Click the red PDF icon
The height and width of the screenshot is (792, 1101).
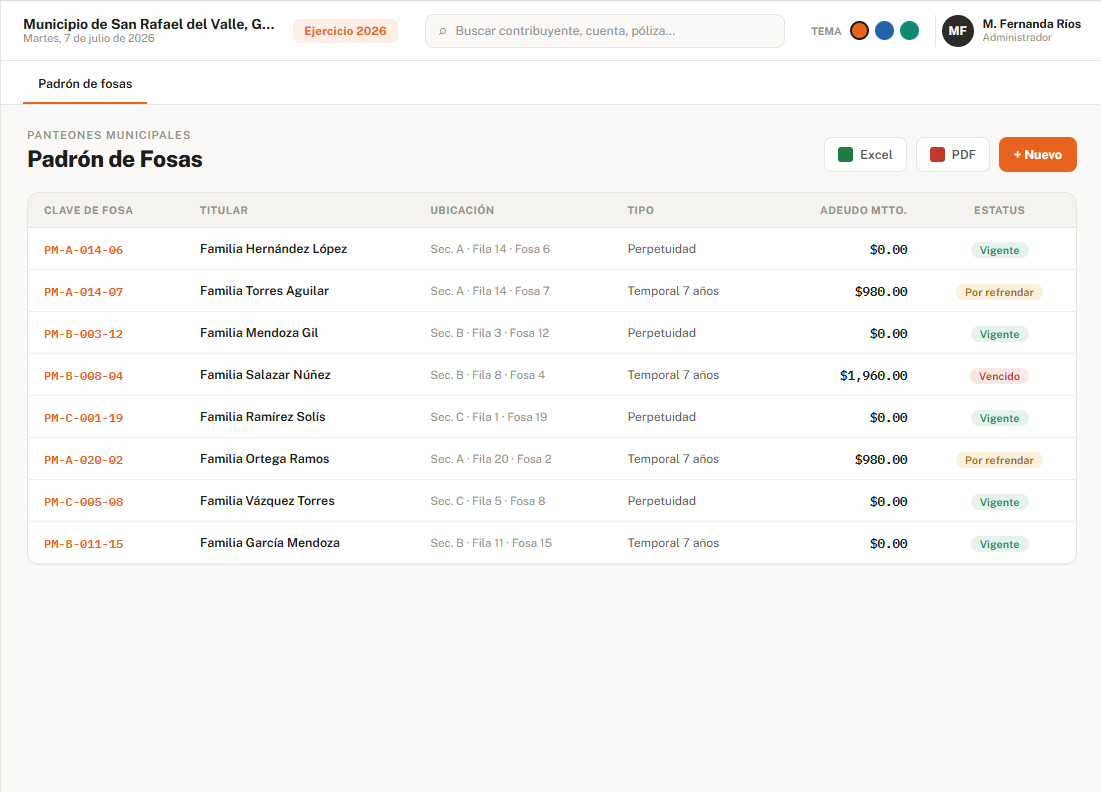tap(937, 154)
